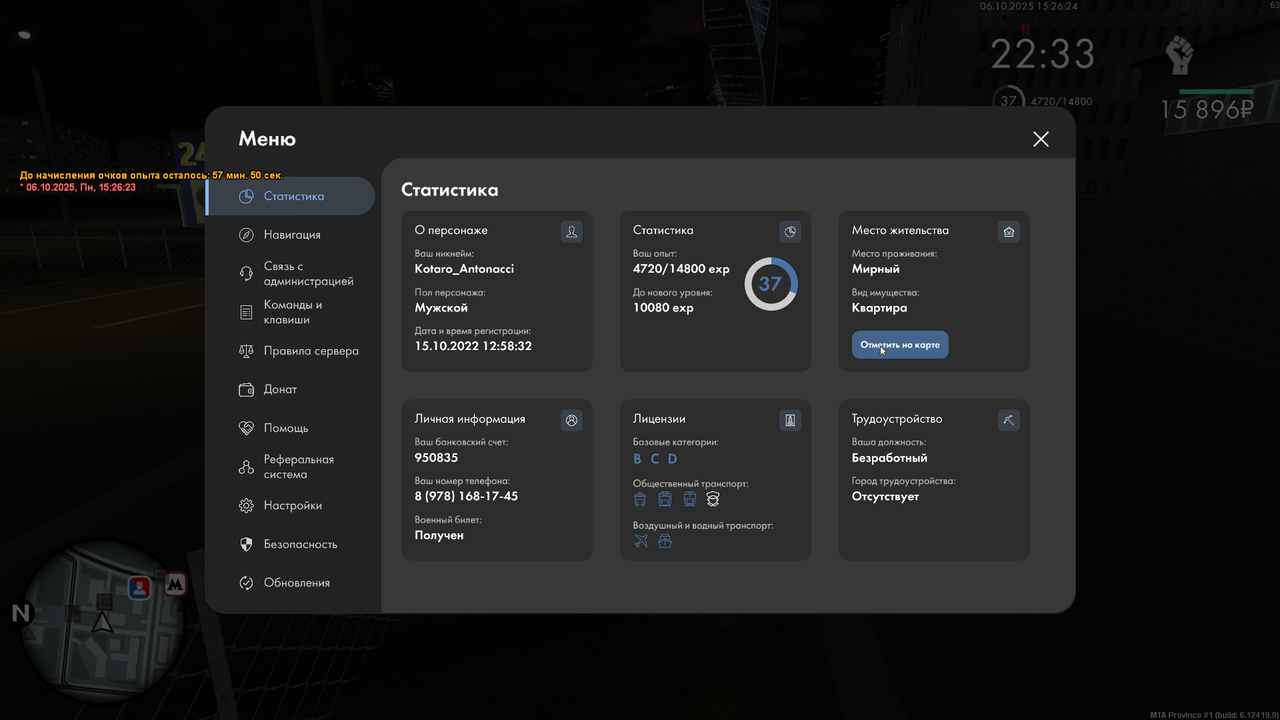Click job position value Безработный

(890, 458)
